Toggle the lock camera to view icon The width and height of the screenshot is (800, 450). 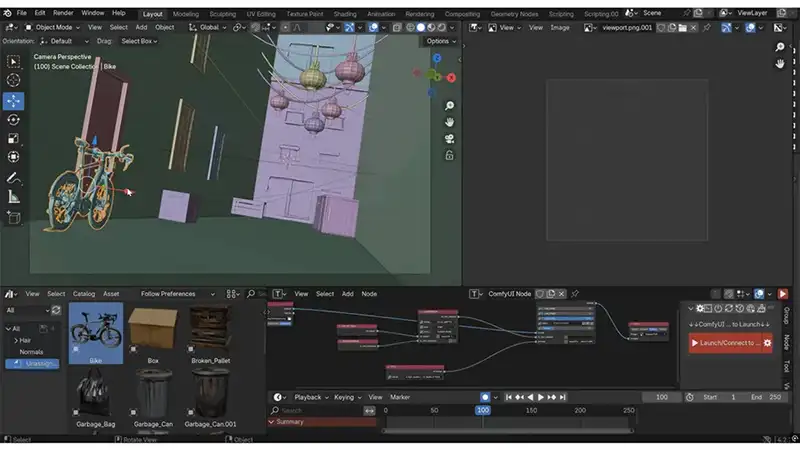[450, 155]
